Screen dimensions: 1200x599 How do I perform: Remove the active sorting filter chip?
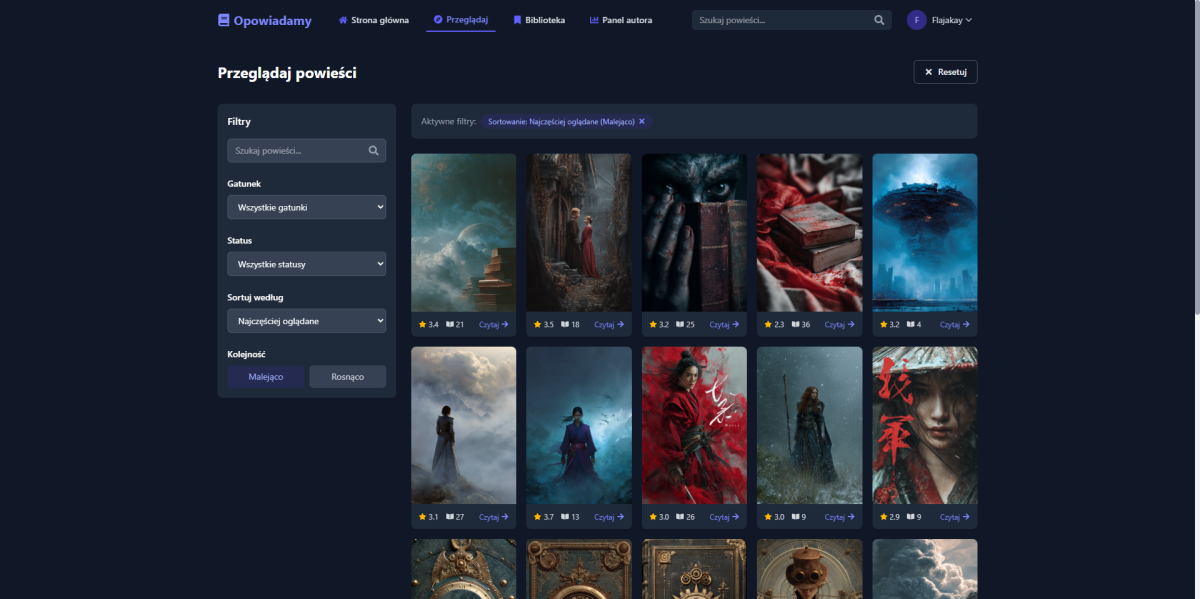coord(642,121)
